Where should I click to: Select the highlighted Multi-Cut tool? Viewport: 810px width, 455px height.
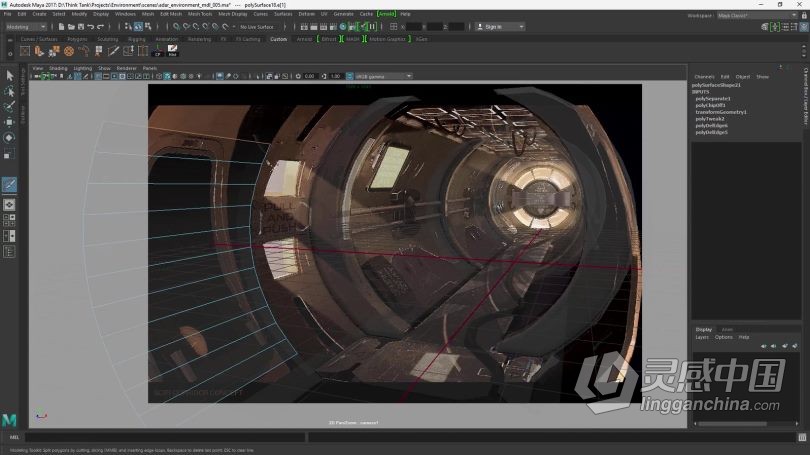point(9,184)
